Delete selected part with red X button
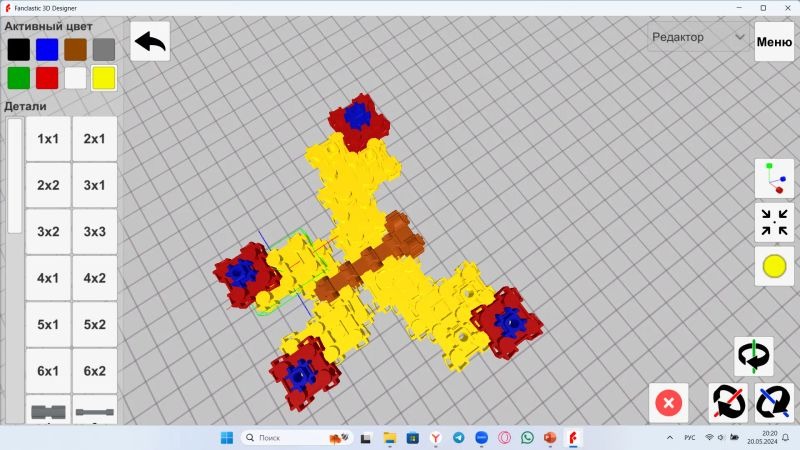Screen dimensions: 800x450 pyautogui.click(x=669, y=402)
